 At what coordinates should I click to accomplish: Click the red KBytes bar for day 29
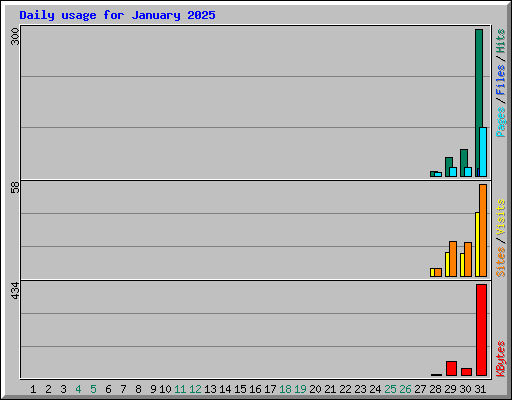[x=451, y=368]
